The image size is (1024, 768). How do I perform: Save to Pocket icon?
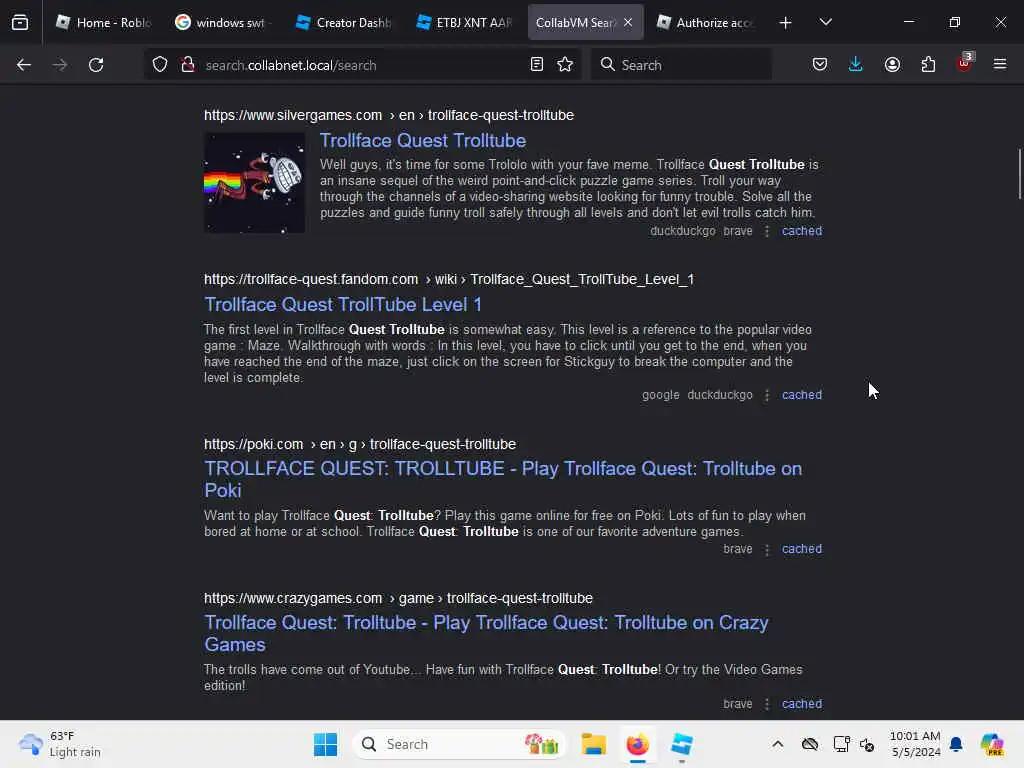(820, 65)
